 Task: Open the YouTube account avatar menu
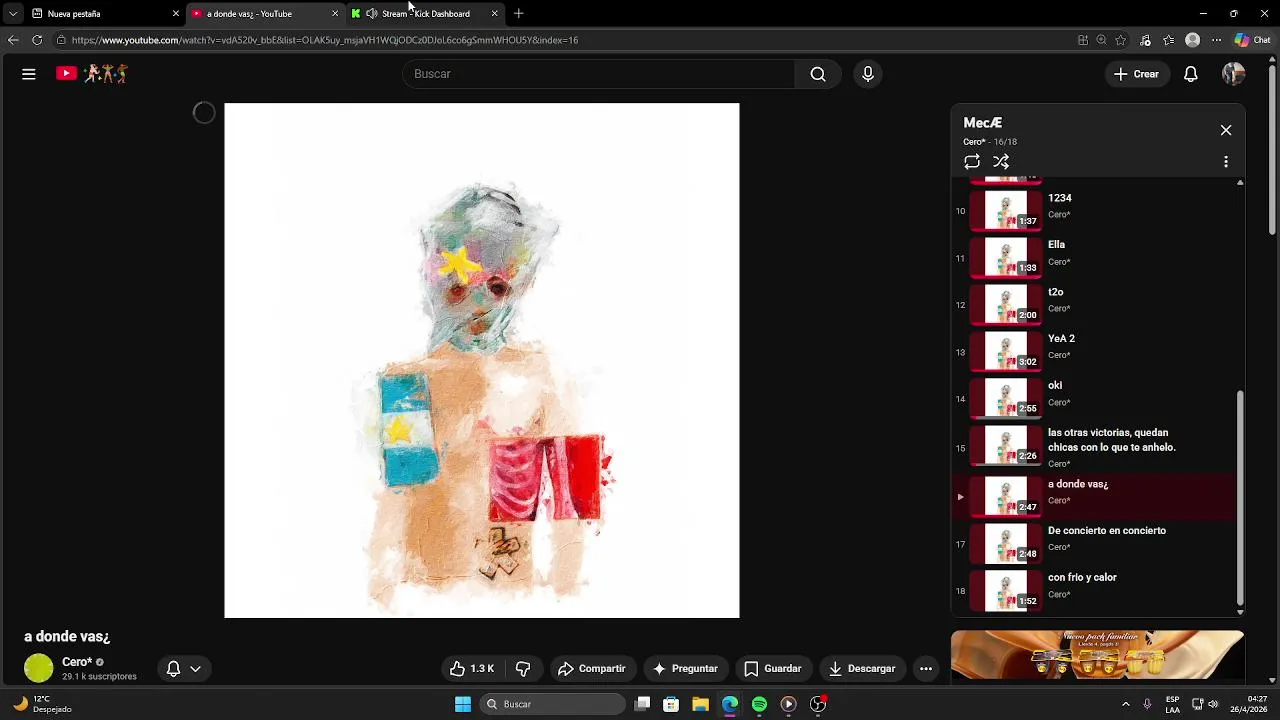pos(1233,74)
